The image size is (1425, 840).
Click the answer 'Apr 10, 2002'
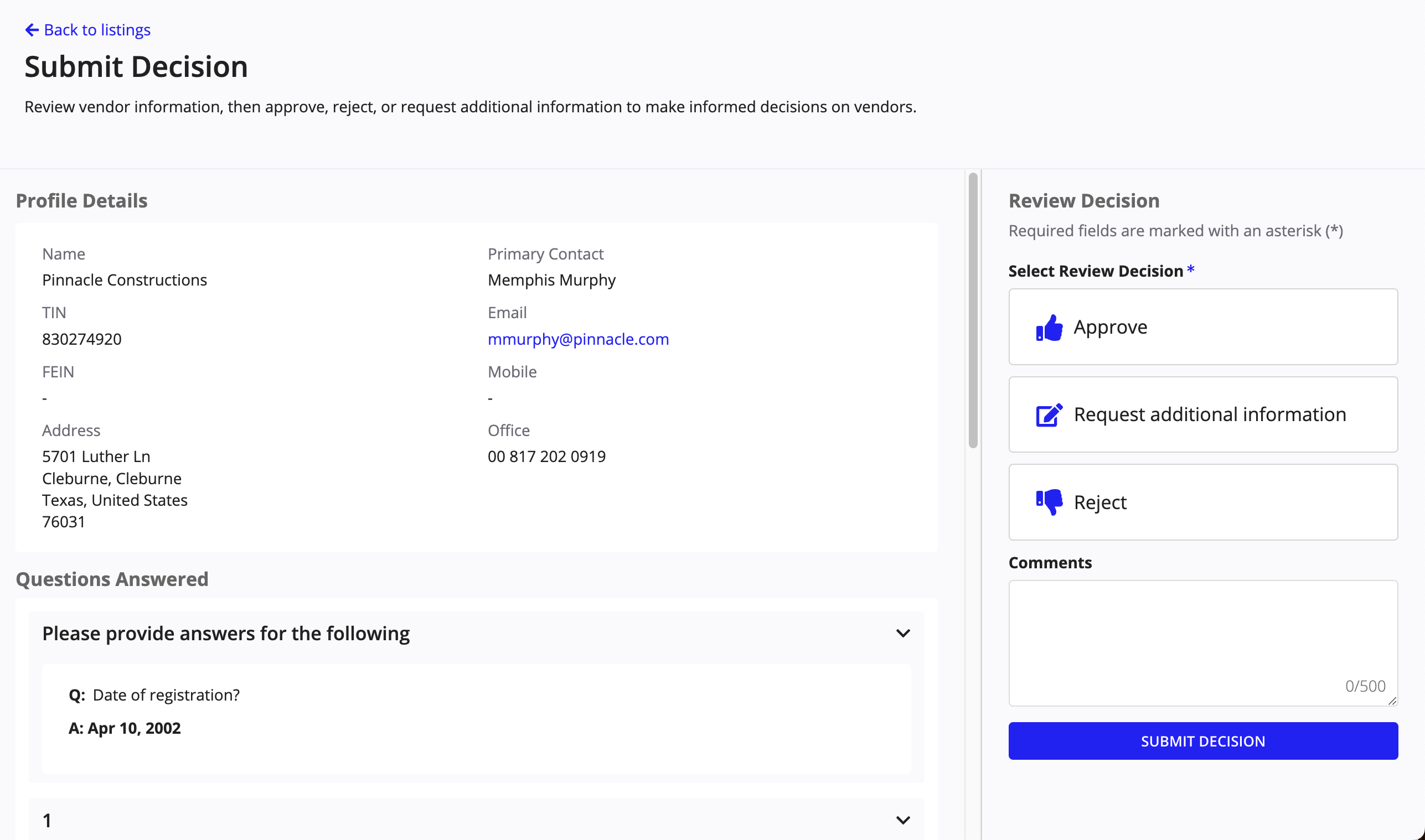pyautogui.click(x=134, y=728)
